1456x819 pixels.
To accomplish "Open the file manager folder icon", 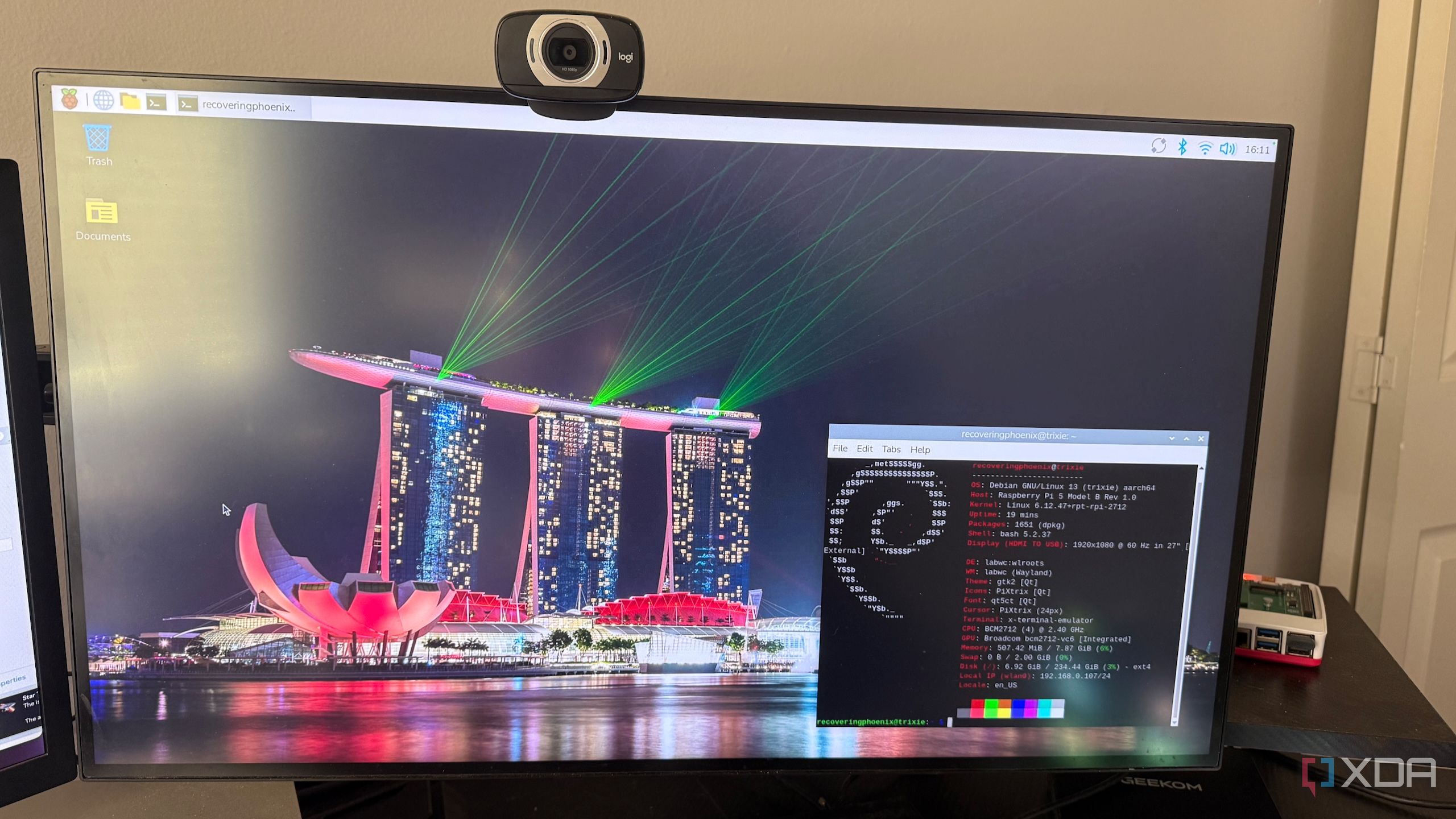I will point(130,102).
